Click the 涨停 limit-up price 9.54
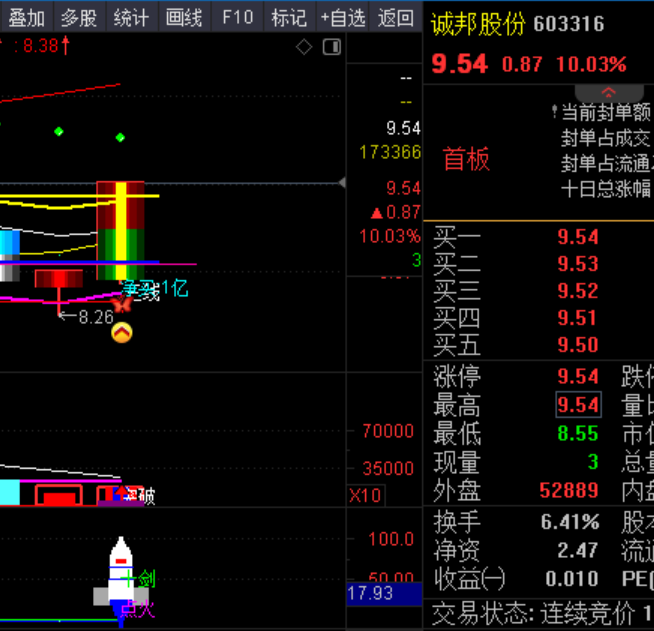654x631 pixels. 578,376
